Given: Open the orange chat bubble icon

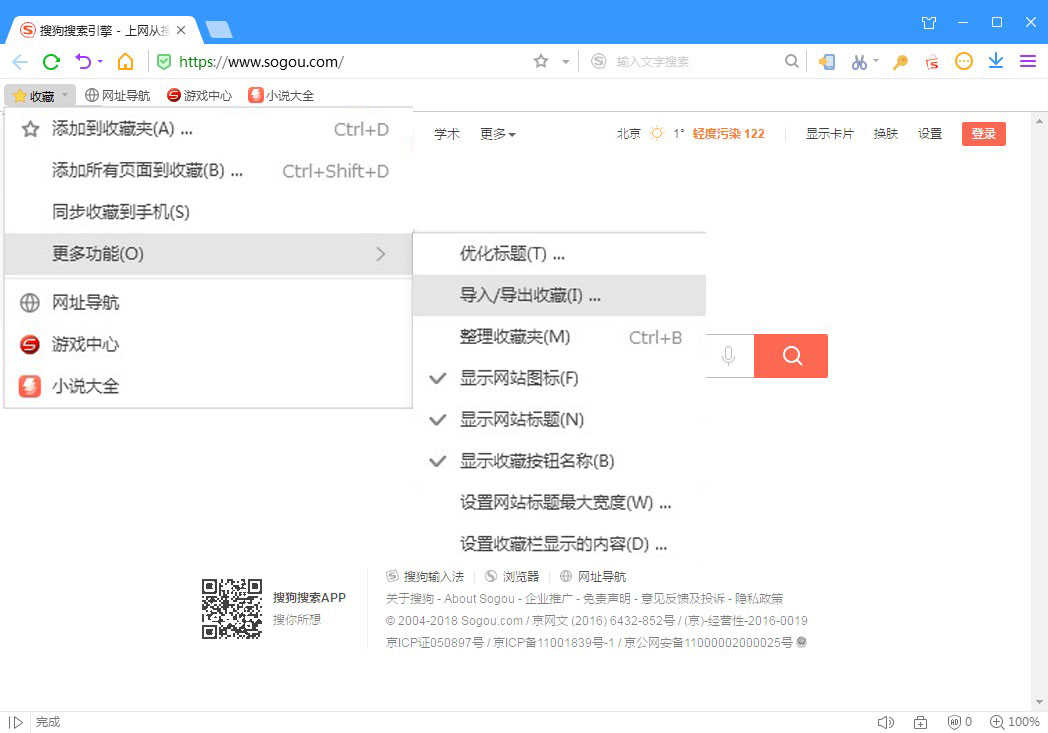Looking at the screenshot, I should (x=963, y=61).
